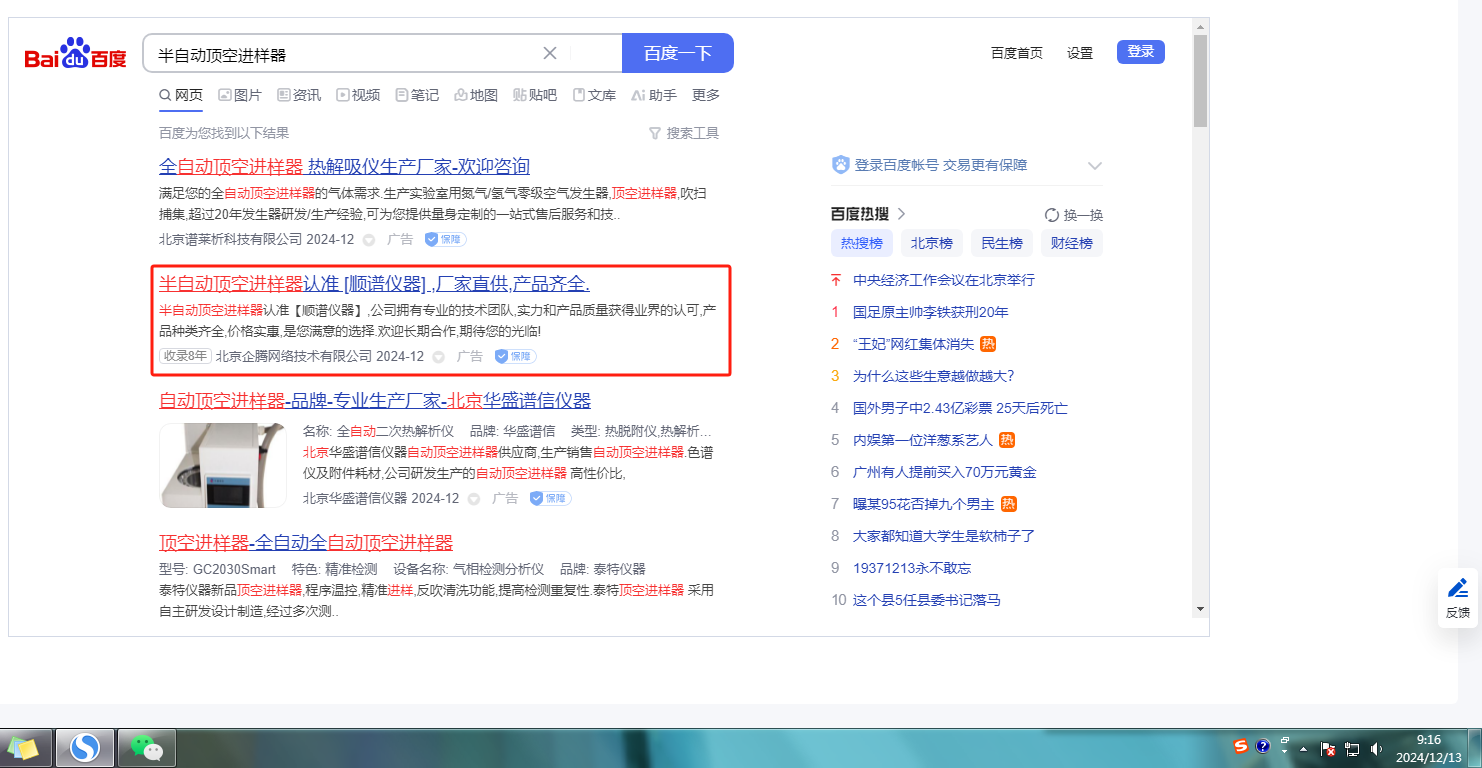Show hidden system tray icons arrow

pyautogui.click(x=1303, y=748)
